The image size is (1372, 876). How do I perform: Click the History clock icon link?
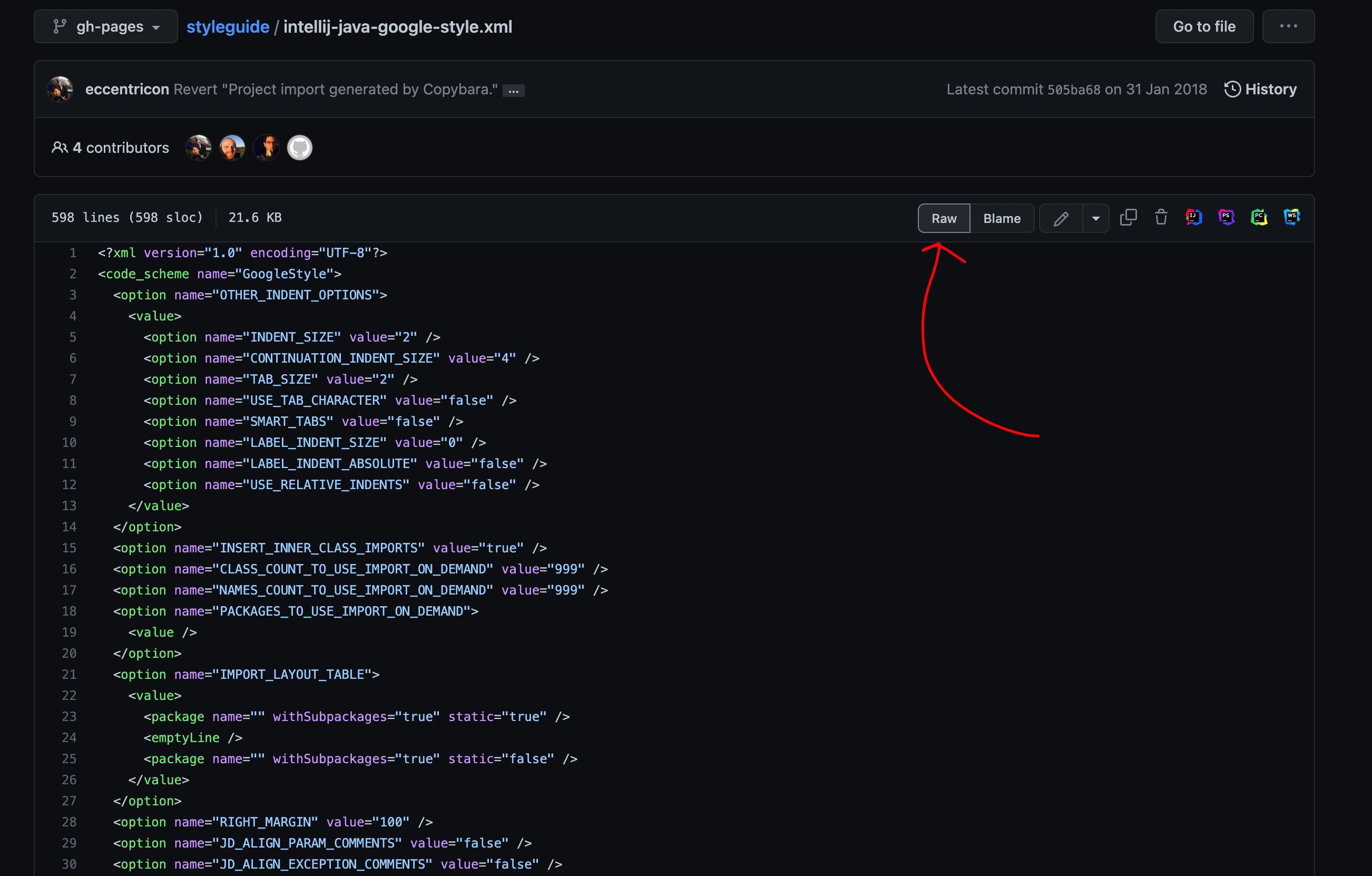tap(1260, 90)
